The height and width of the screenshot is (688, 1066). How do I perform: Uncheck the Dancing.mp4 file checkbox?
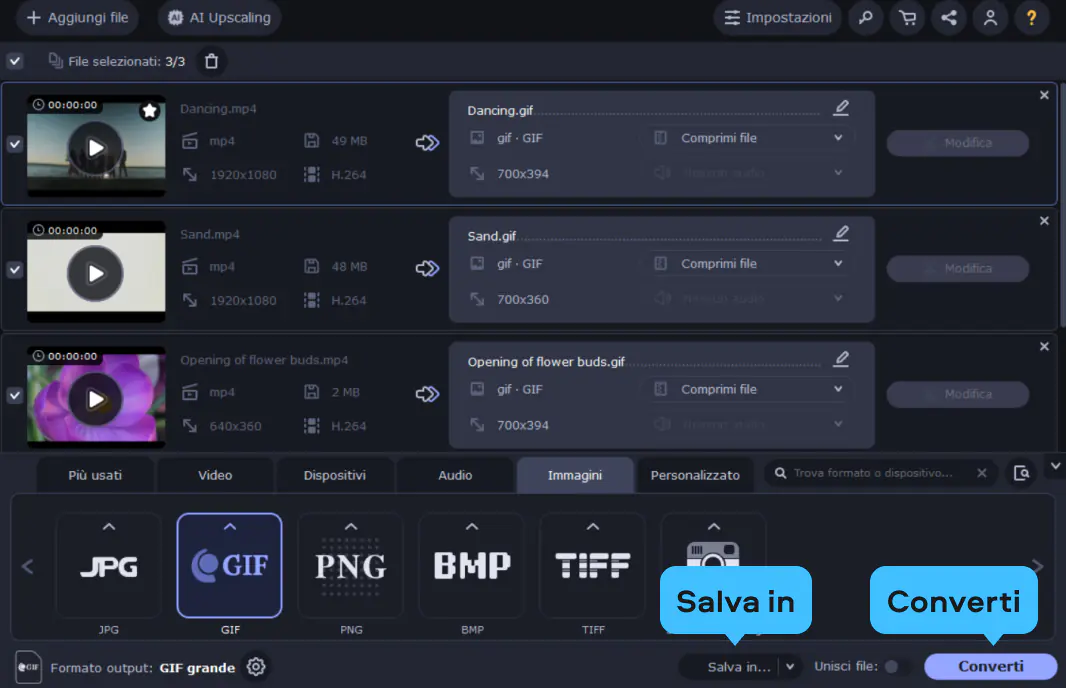pyautogui.click(x=14, y=143)
